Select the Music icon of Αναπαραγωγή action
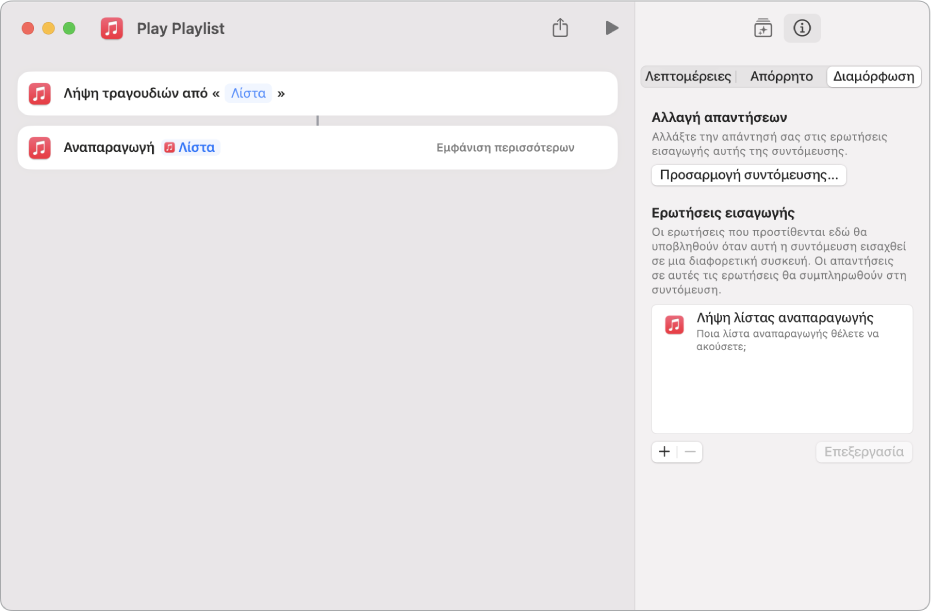 coord(40,148)
